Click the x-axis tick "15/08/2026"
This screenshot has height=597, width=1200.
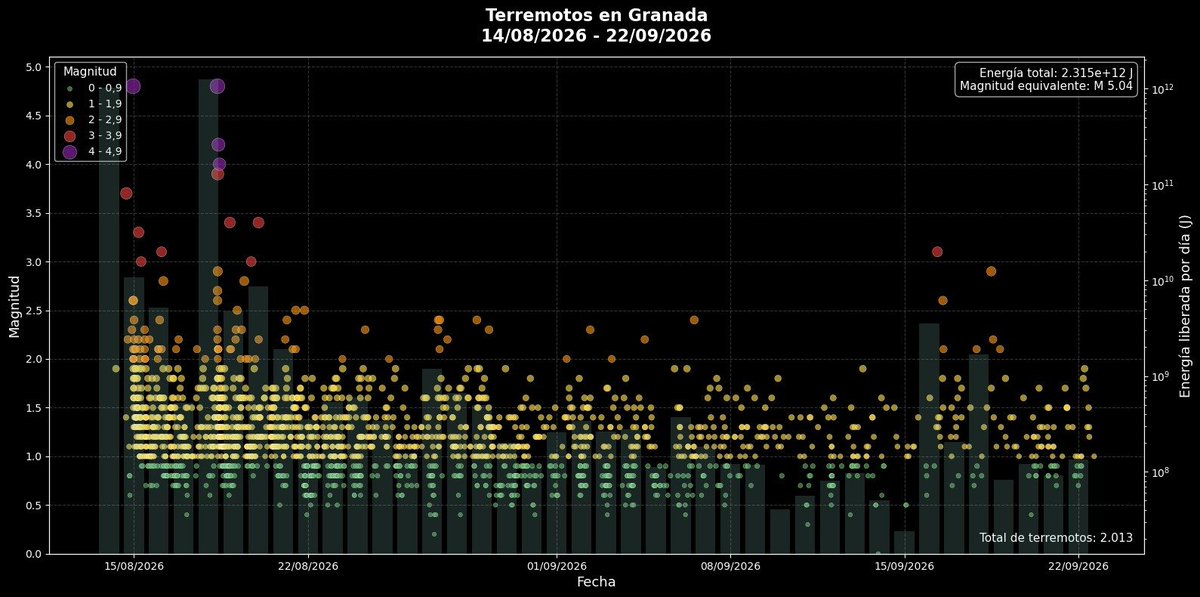[135, 565]
